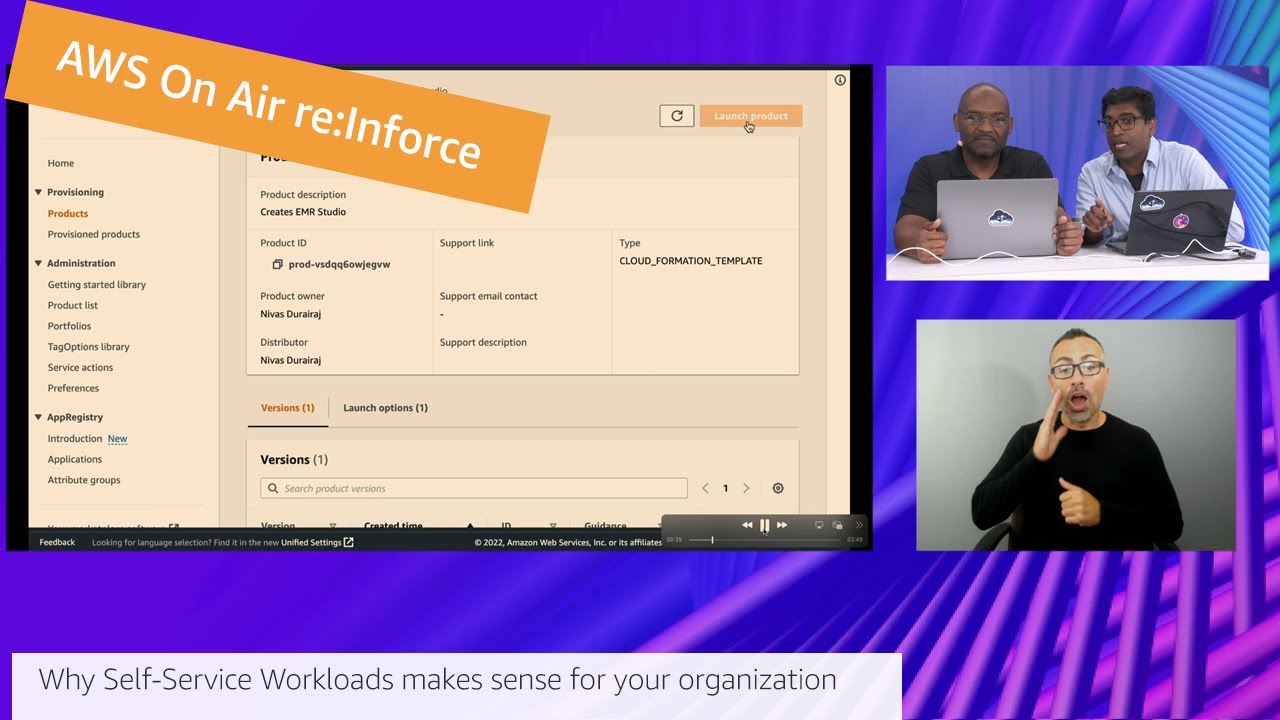Open Attribute groups in sidebar
This screenshot has width=1280, height=720.
[x=84, y=480]
